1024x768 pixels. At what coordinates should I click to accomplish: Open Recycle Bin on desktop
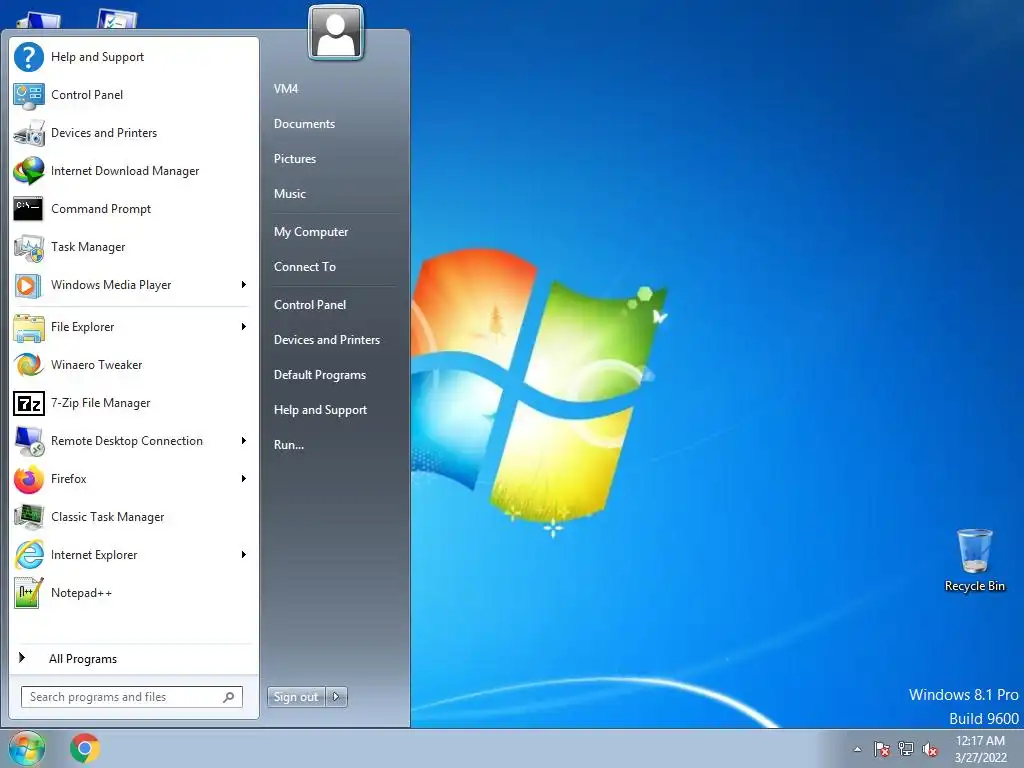[974, 560]
